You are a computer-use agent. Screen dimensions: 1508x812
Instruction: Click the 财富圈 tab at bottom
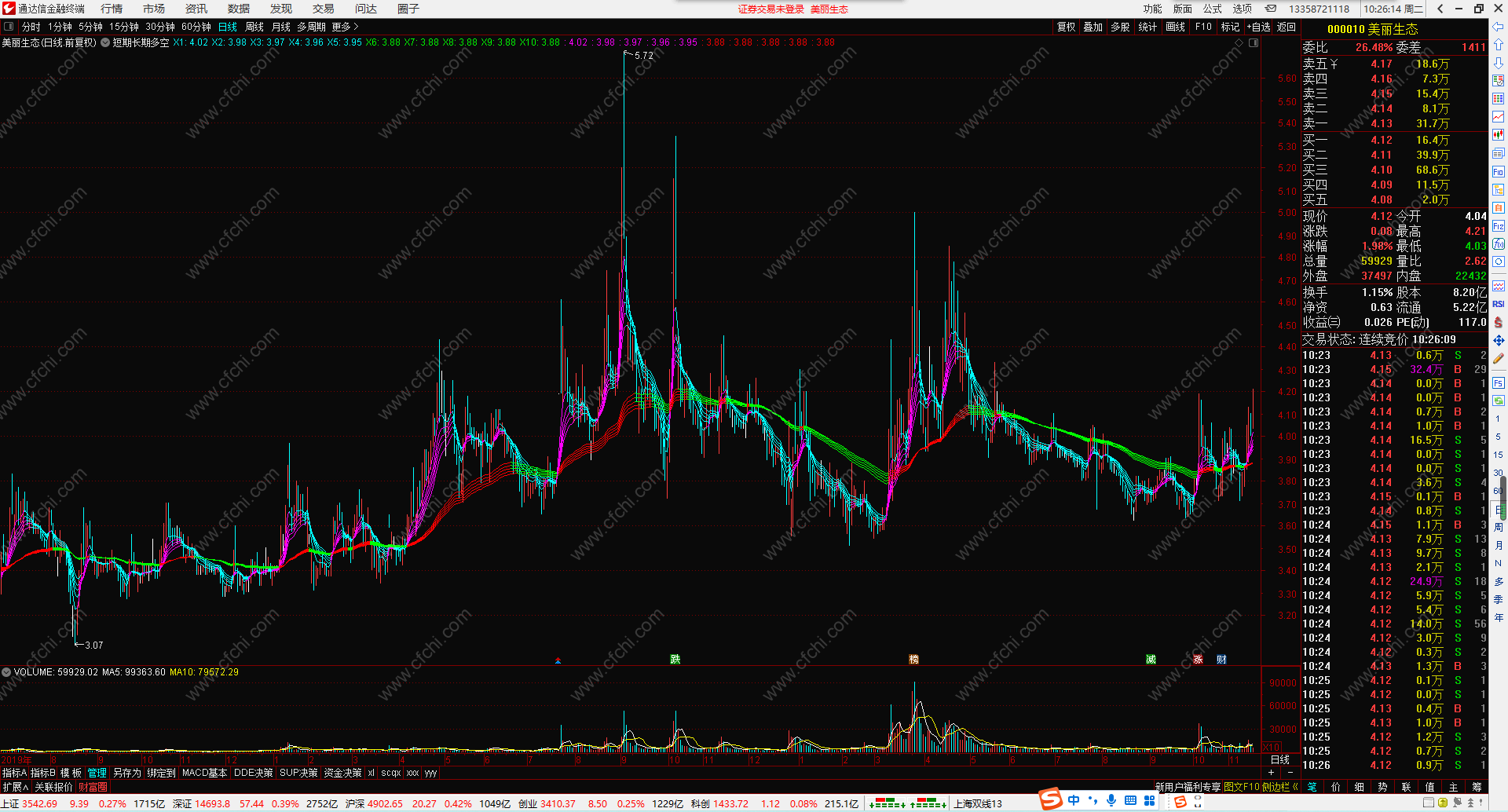93,787
